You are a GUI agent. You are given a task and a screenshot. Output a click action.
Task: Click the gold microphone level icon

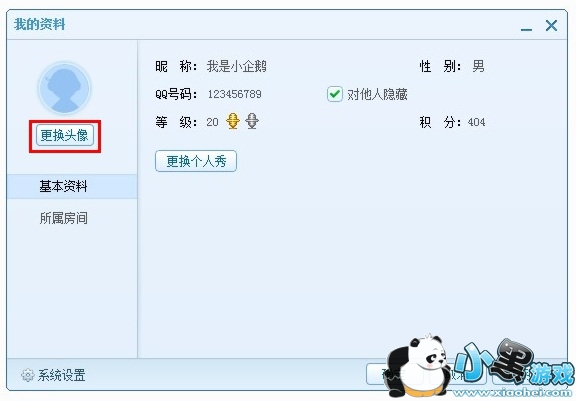pyautogui.click(x=233, y=121)
